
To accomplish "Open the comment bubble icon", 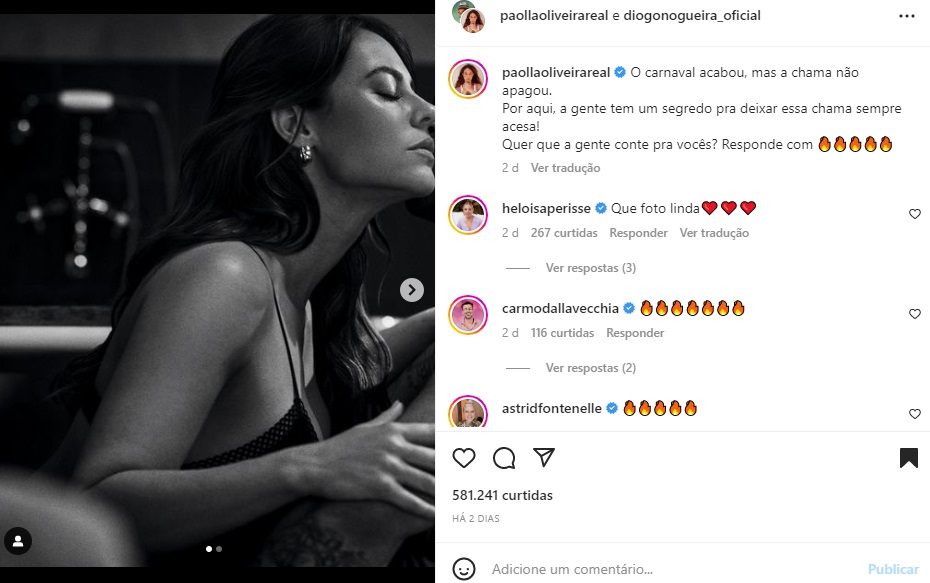I will click(x=504, y=458).
